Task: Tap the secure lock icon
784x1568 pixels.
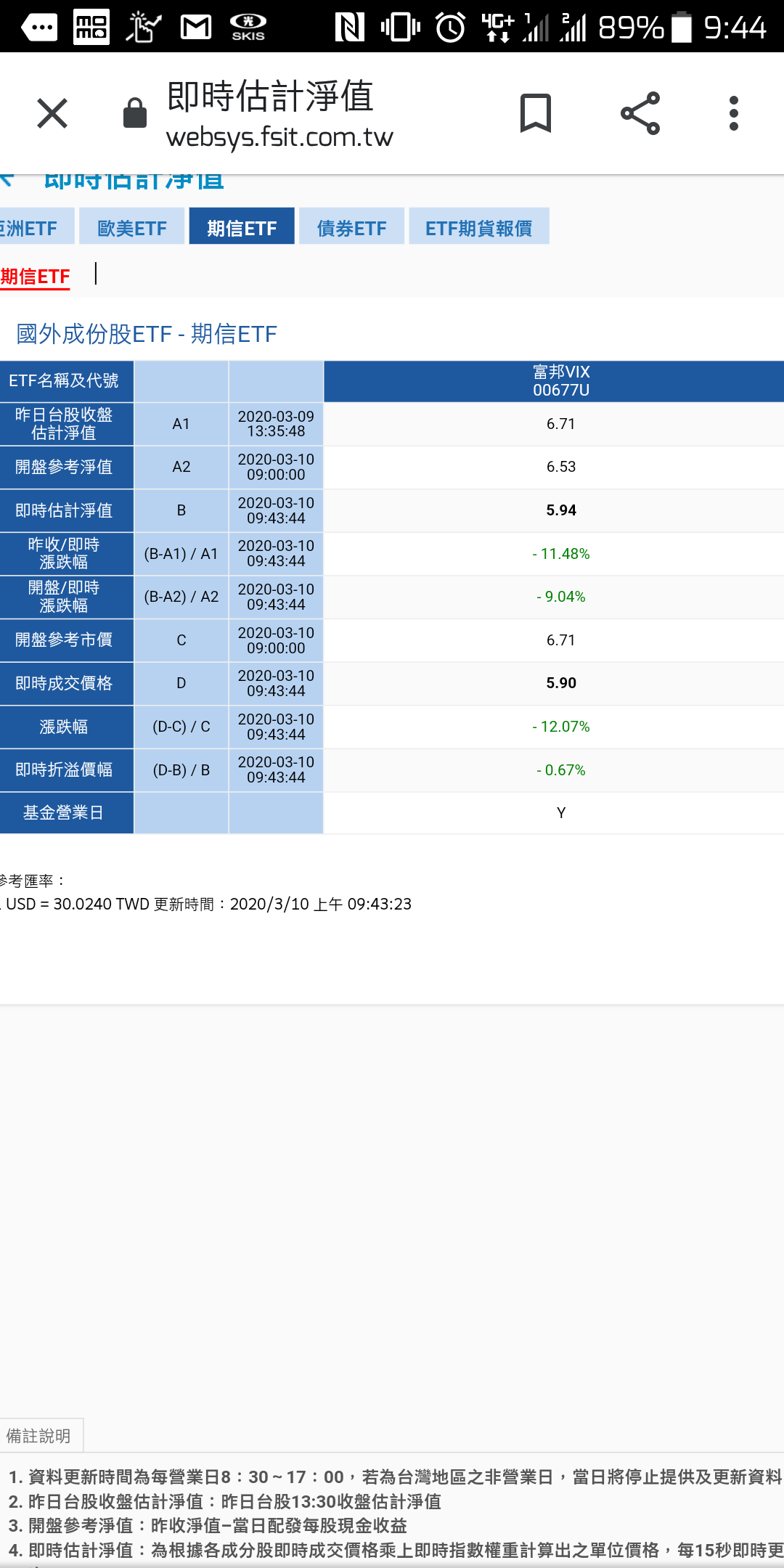Action: tap(135, 113)
